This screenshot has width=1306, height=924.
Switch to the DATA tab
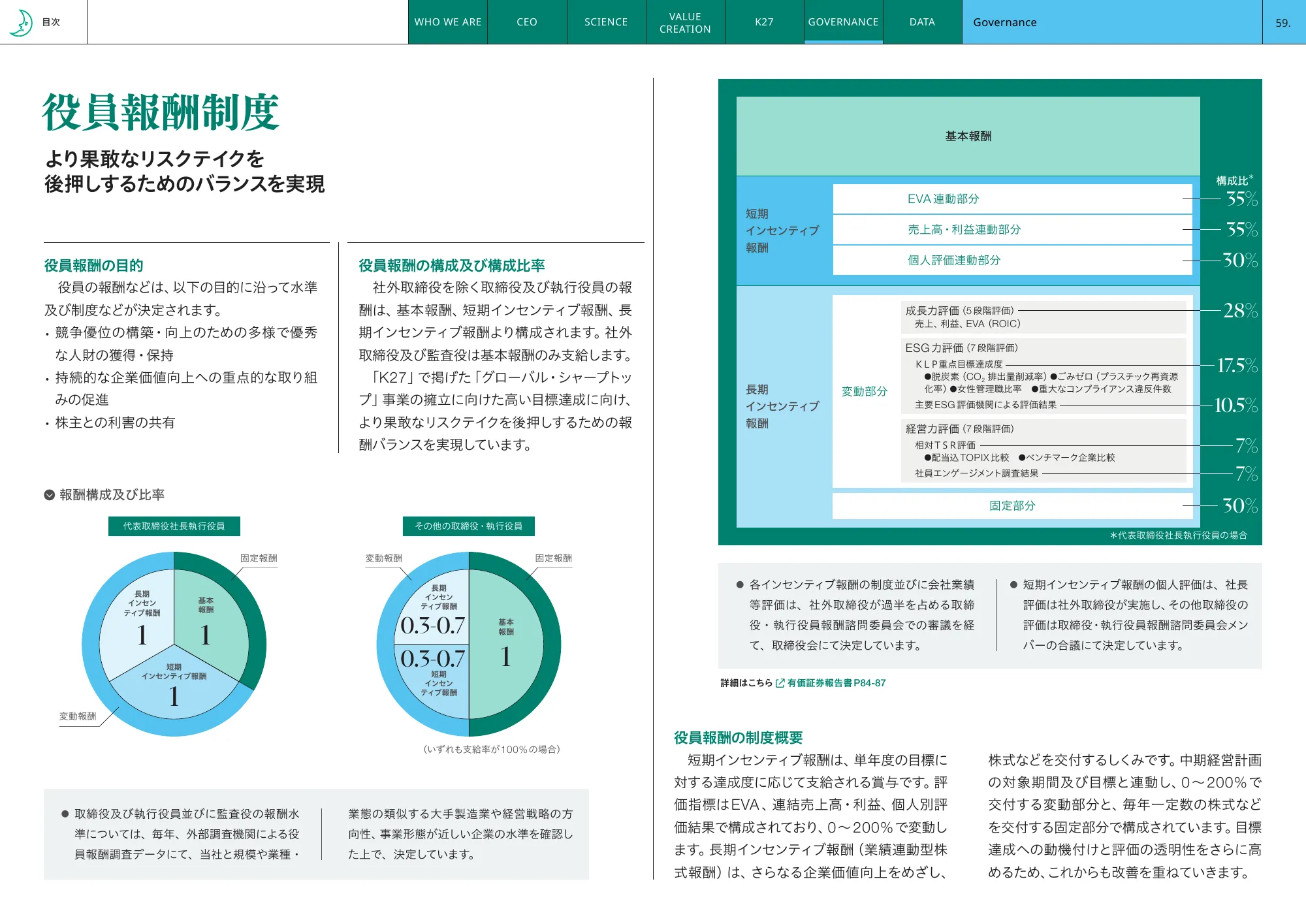pos(921,22)
